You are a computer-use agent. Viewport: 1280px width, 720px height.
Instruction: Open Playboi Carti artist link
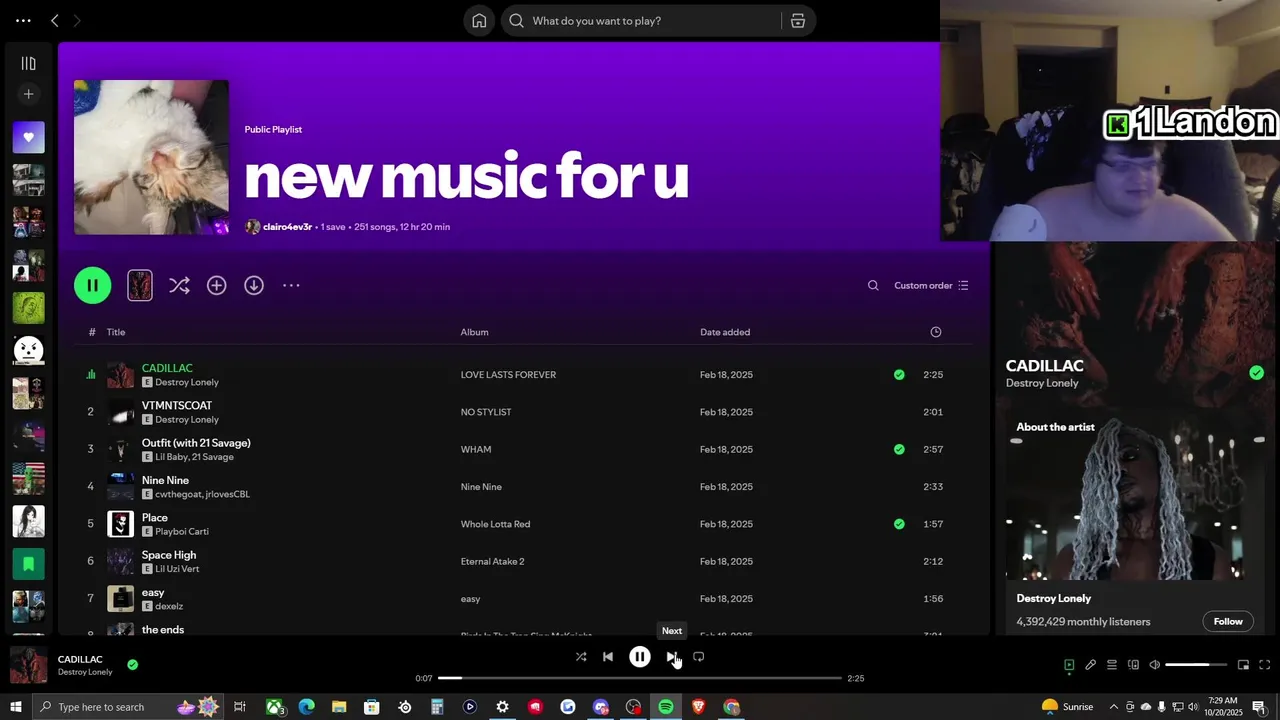tap(182, 531)
